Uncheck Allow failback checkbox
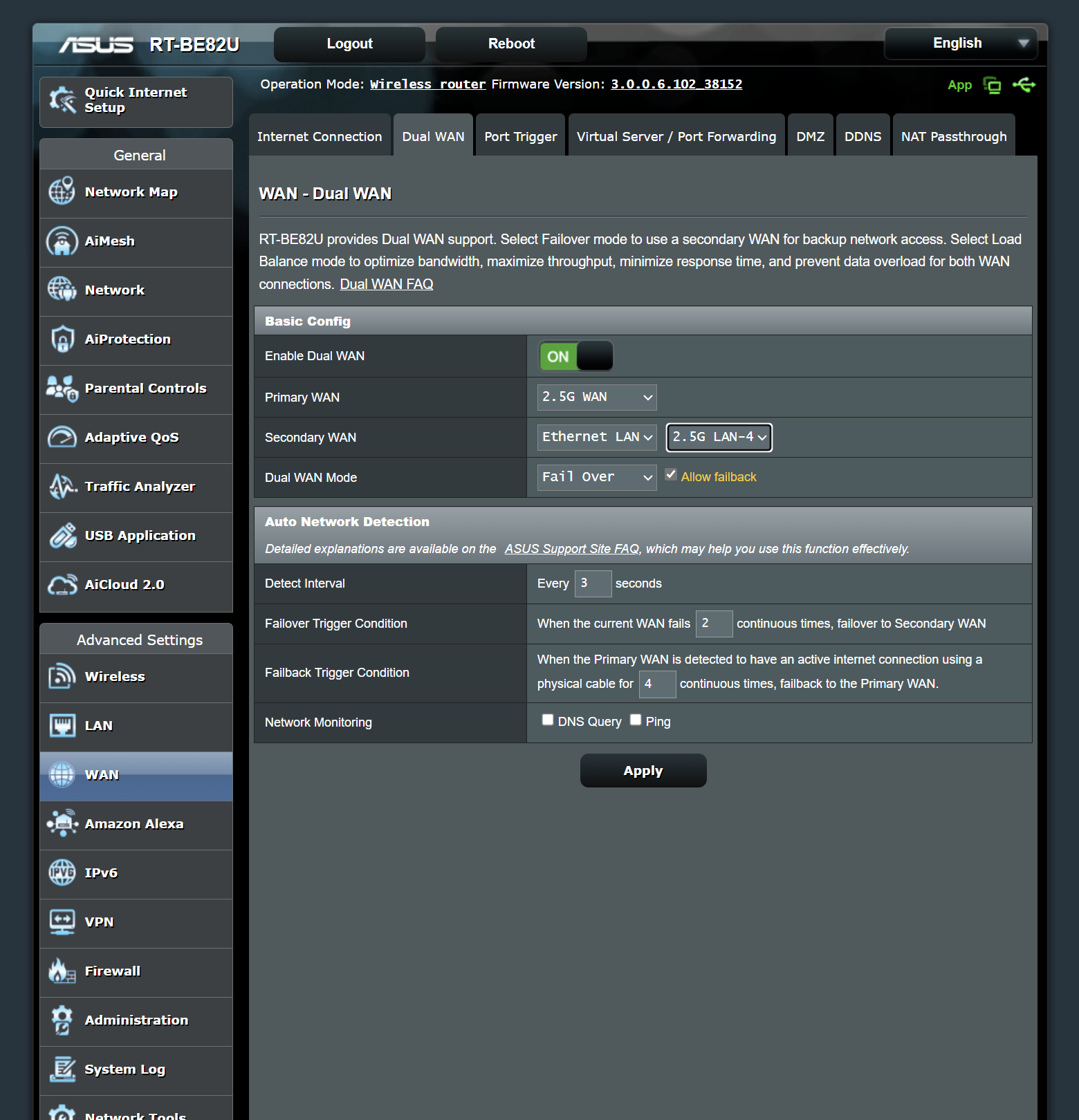The image size is (1079, 1120). pos(671,474)
